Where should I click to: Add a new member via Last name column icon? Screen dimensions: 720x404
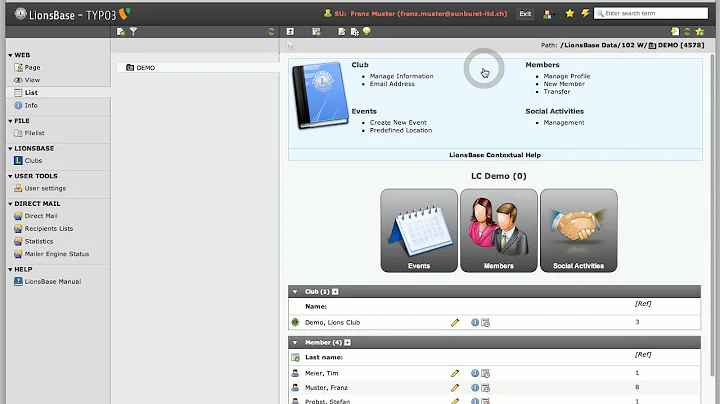tap(295, 357)
